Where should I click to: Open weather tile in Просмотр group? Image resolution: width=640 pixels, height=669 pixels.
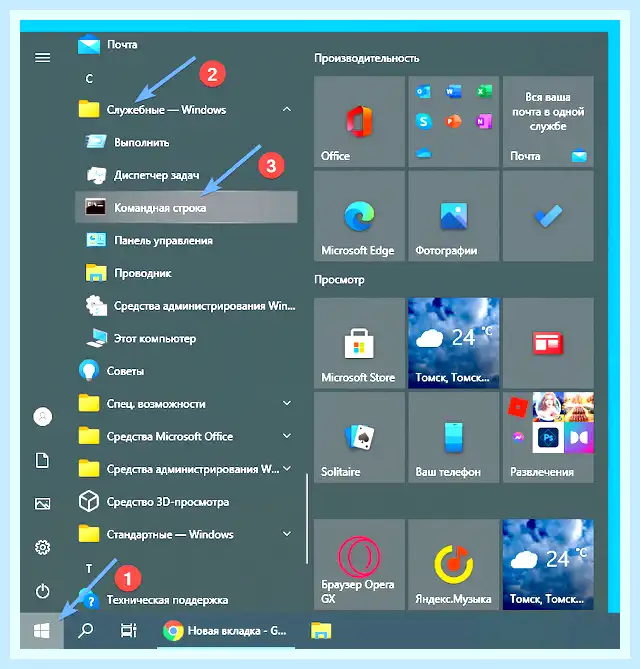tap(454, 343)
